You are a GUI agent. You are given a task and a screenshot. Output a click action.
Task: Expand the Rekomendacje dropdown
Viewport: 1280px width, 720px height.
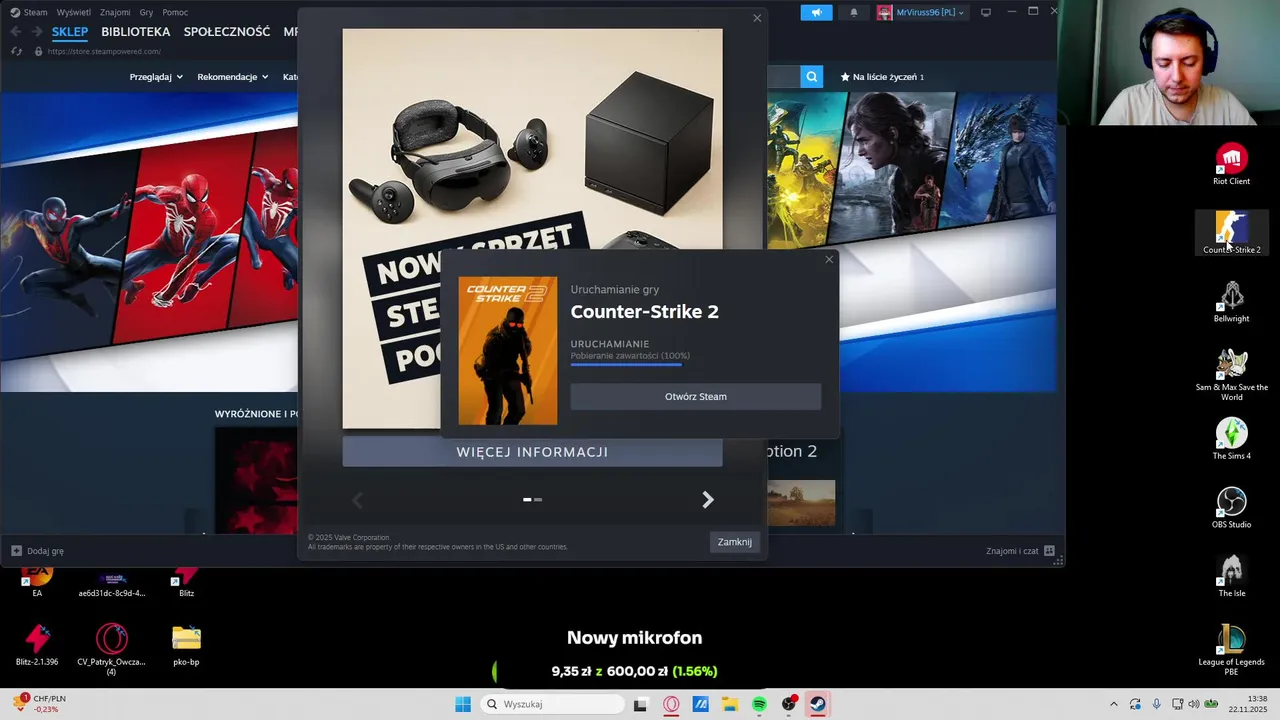[233, 77]
